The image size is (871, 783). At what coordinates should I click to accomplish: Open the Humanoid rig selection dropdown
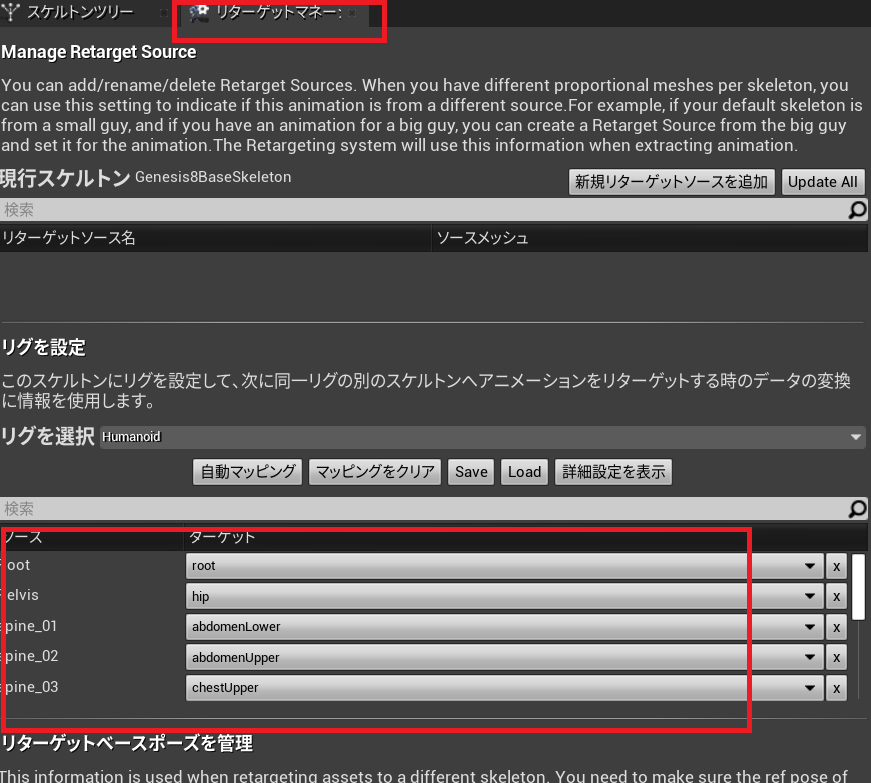point(483,437)
